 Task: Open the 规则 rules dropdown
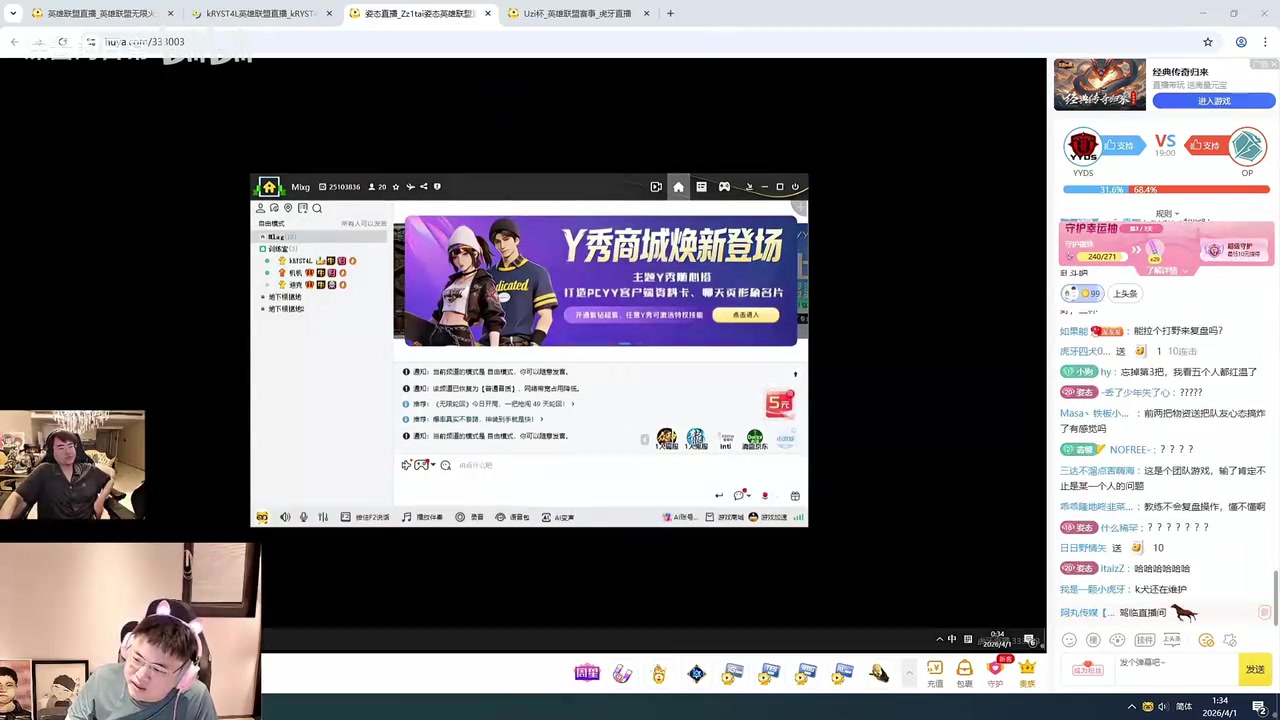1166,213
